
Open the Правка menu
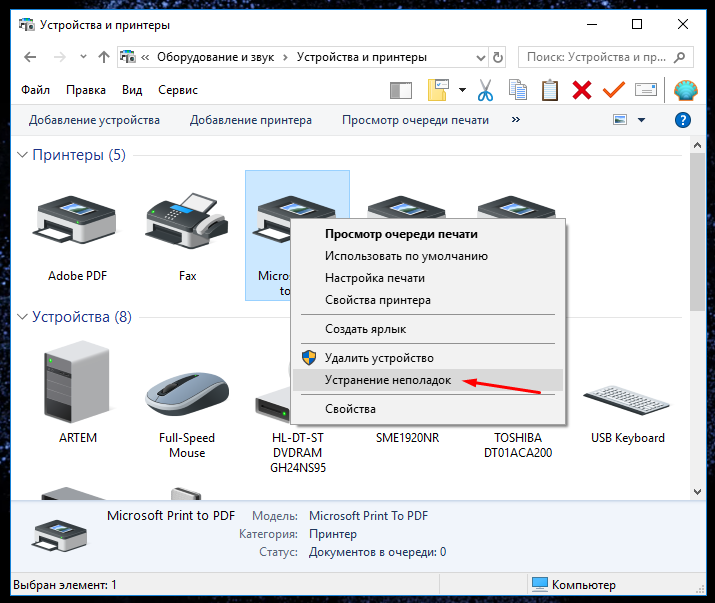(86, 90)
